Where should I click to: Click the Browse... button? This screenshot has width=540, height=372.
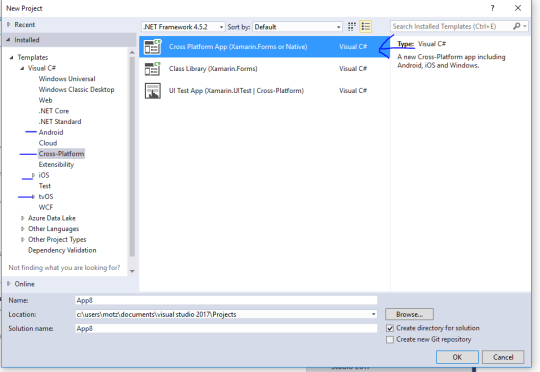[x=409, y=314]
